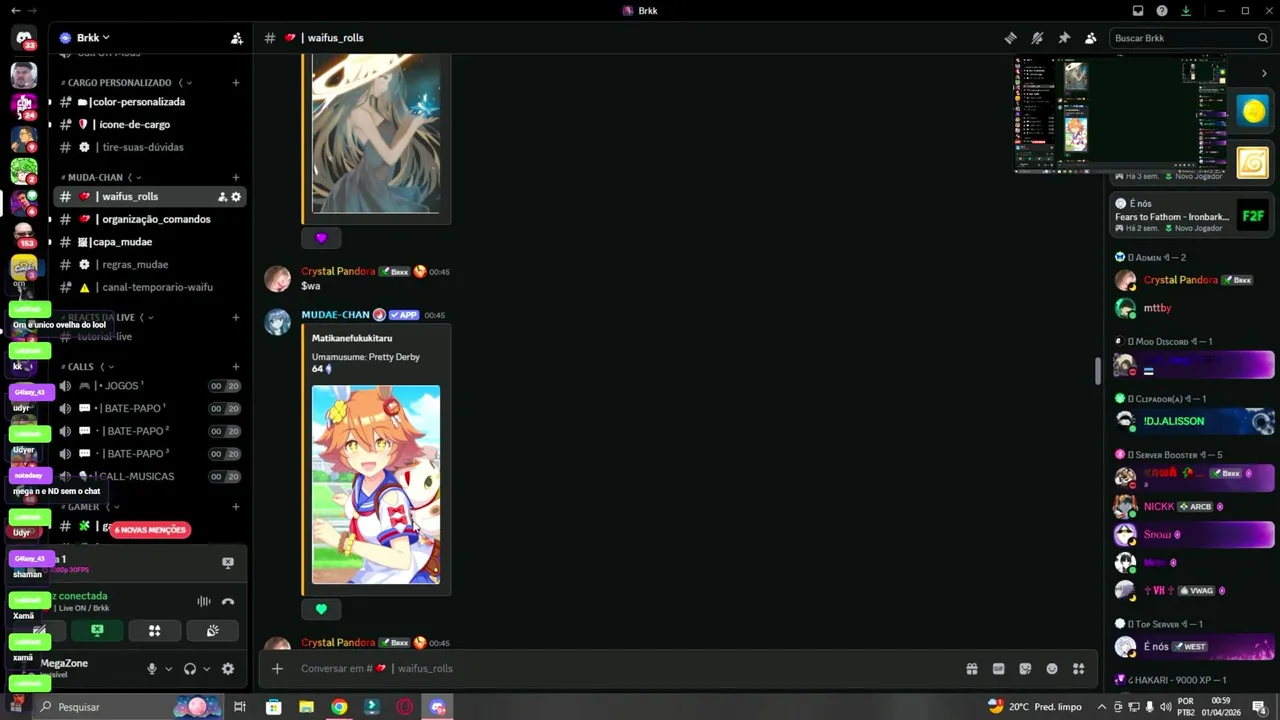This screenshot has width=1280, height=720.
Task: Click purple heart reaction under first card
Action: click(321, 238)
